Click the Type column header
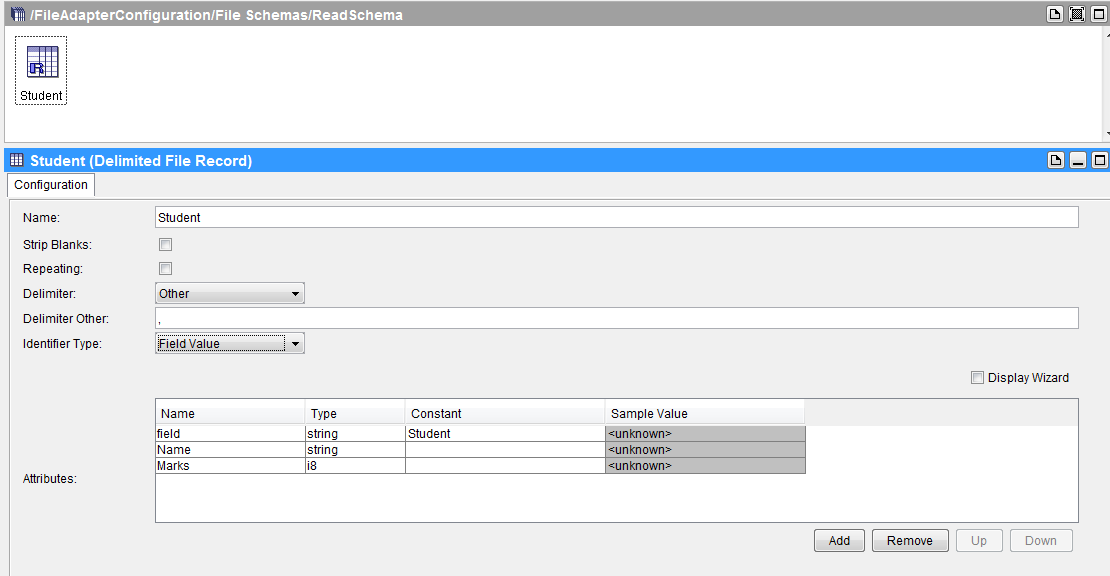The image size is (1110, 576). pyautogui.click(x=355, y=413)
